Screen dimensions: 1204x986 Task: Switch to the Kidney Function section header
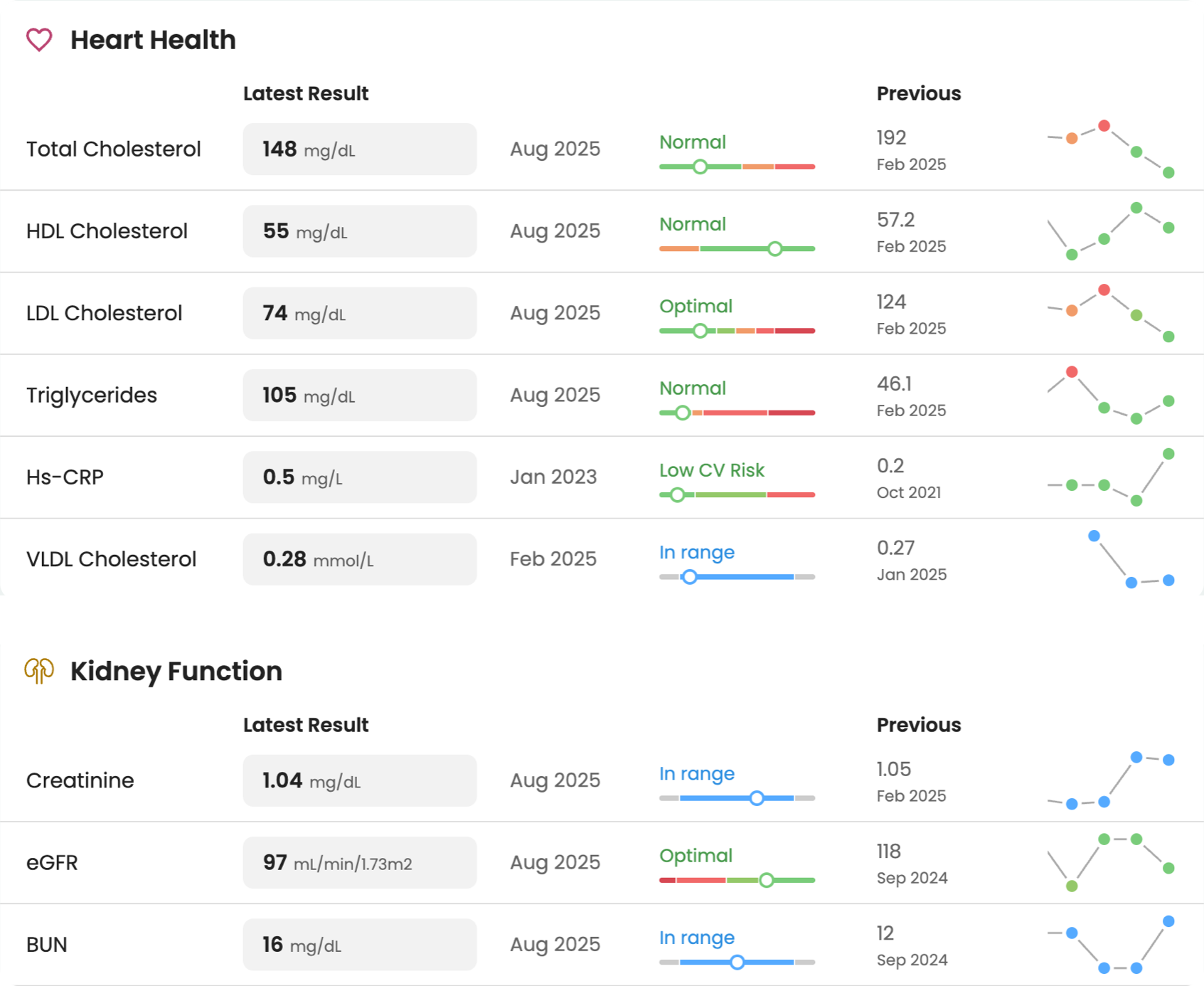[176, 671]
